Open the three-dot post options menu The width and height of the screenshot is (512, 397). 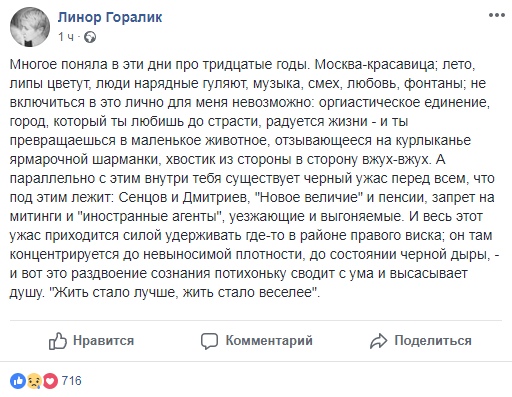(x=497, y=15)
